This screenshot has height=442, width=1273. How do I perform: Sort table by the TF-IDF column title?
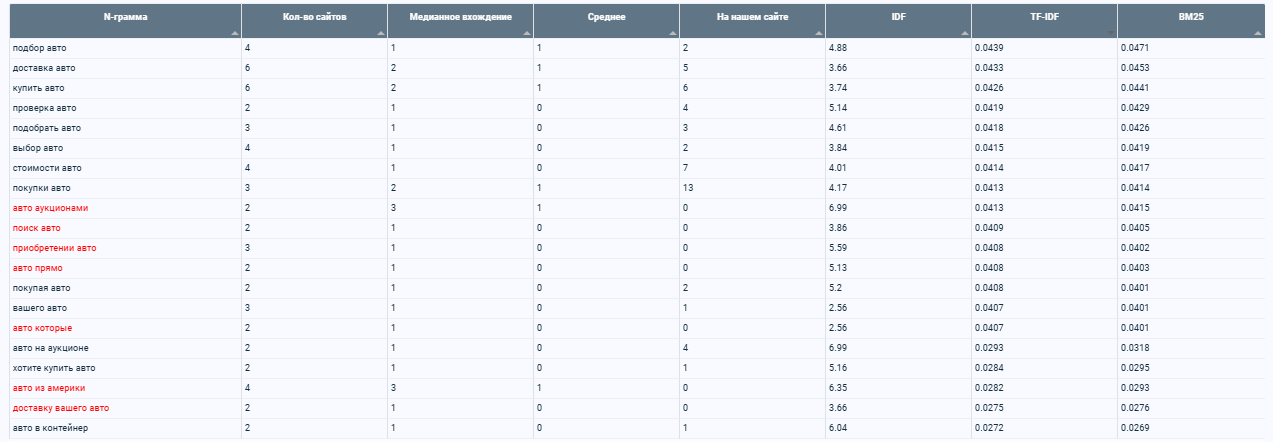tap(1044, 18)
